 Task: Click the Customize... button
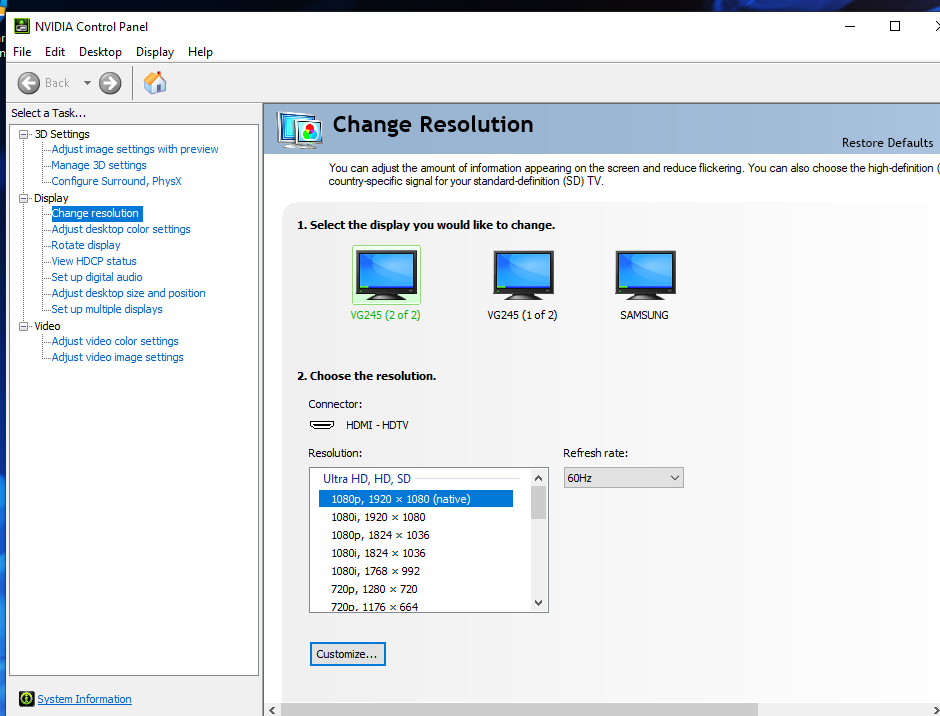(x=348, y=654)
